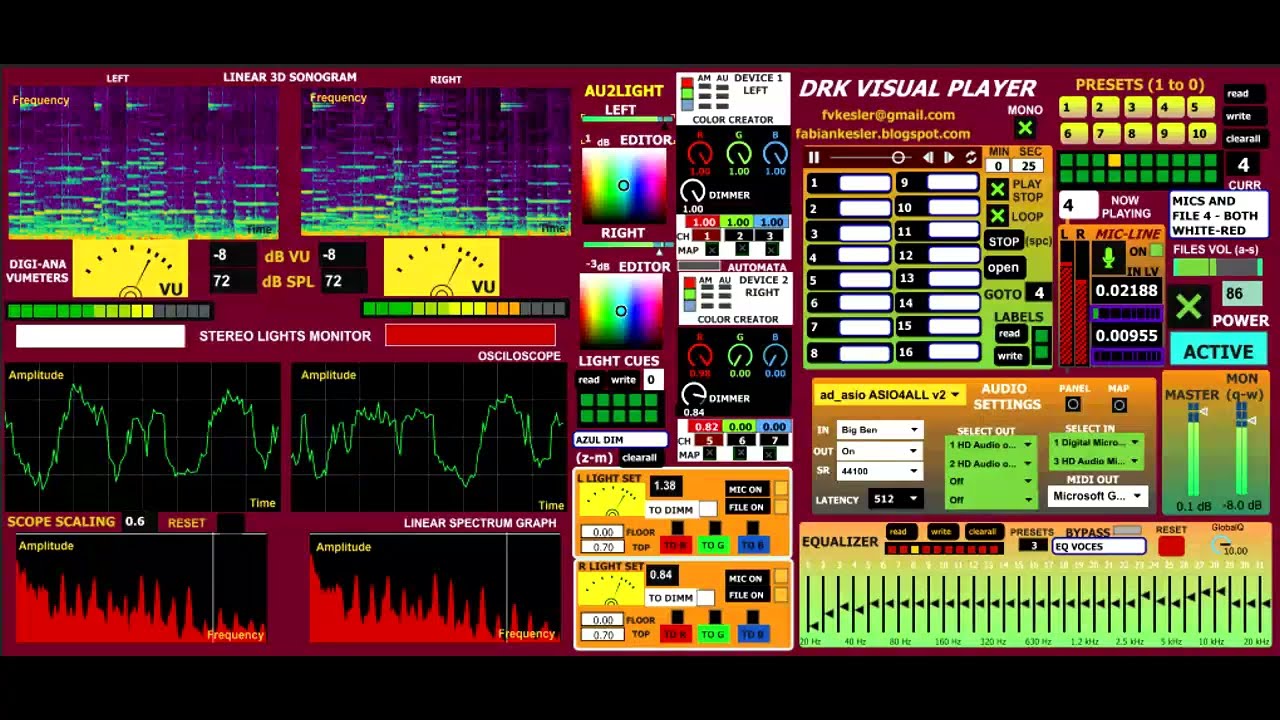Toggle the PLAY STOP checkbox

coord(997,190)
